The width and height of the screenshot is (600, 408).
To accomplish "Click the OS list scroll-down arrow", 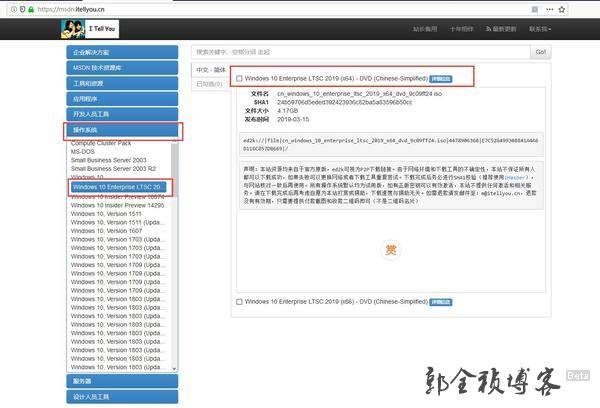I will point(174,369).
